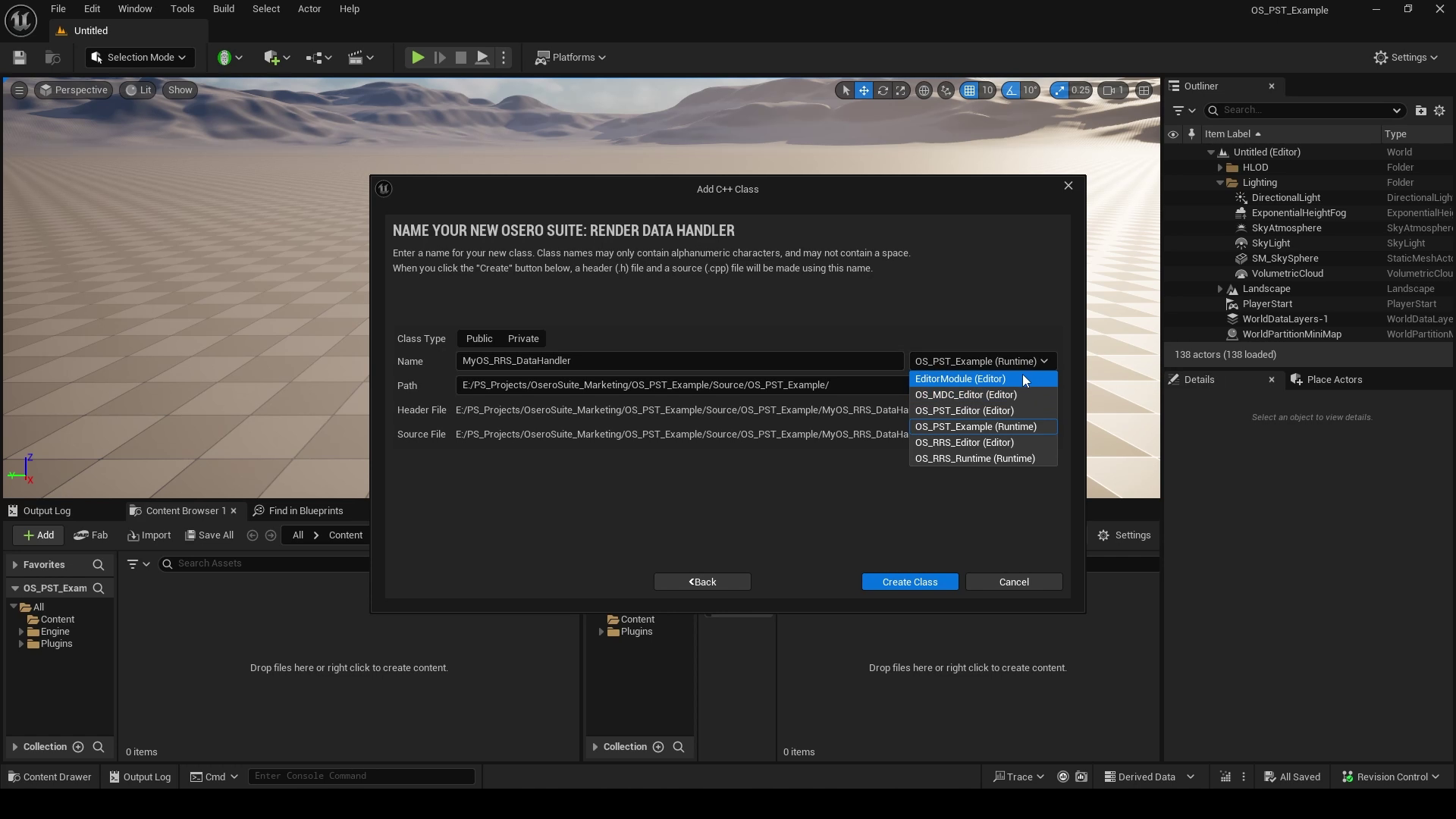The image size is (1456, 819).
Task: Switch to the Place Actors tab
Action: point(1326,380)
